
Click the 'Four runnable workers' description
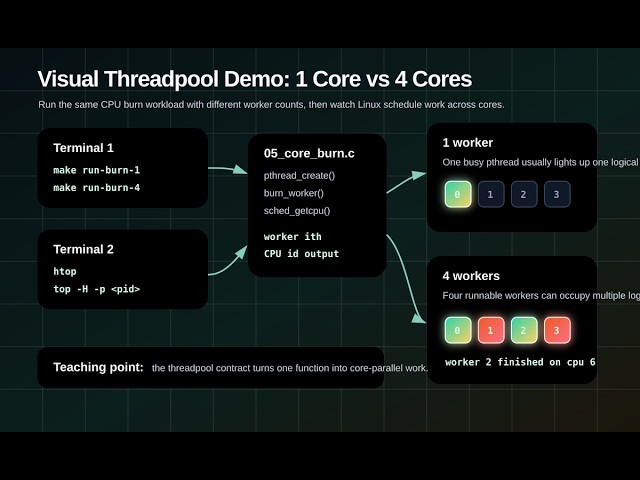pos(541,296)
